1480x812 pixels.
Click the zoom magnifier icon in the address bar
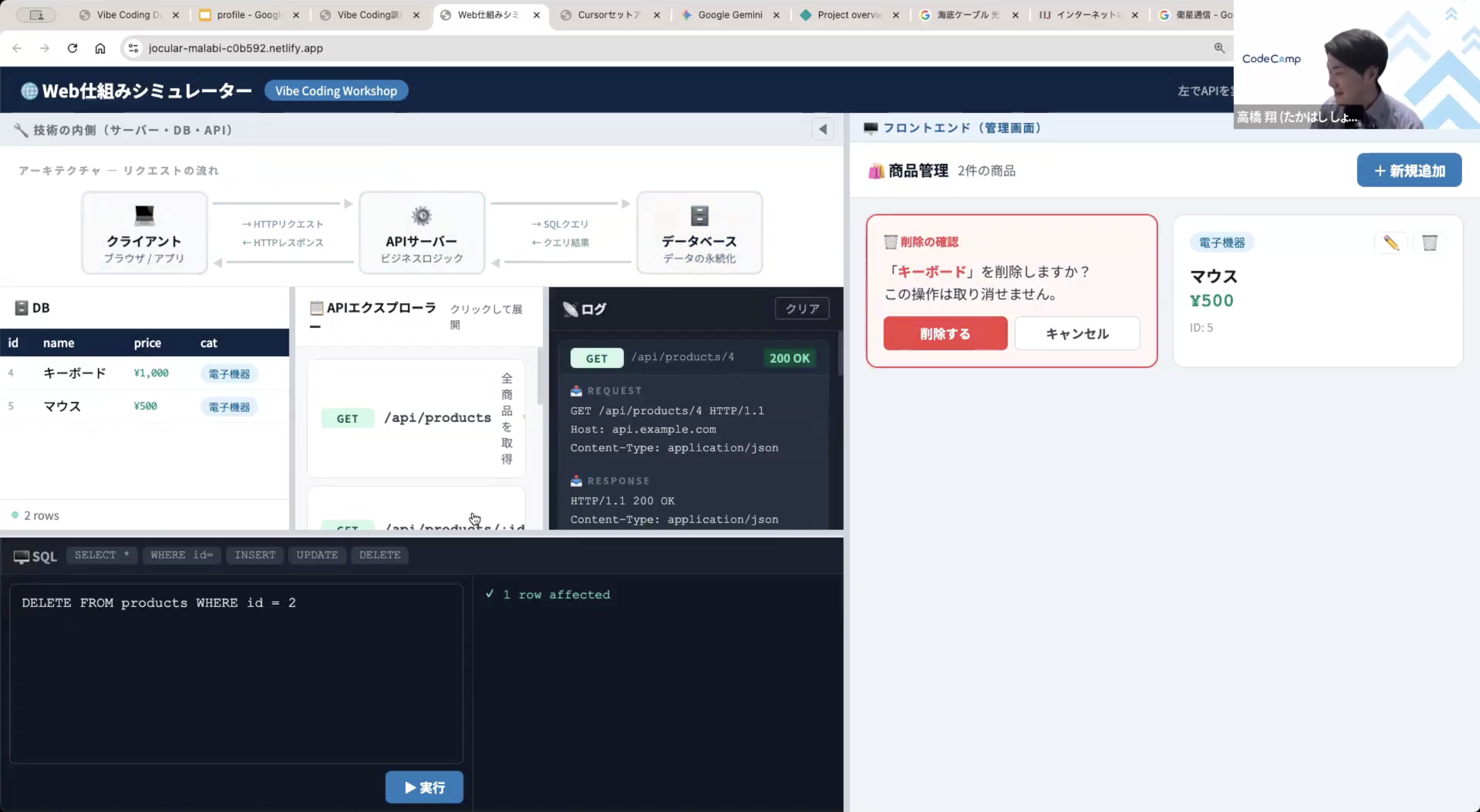coord(1219,48)
